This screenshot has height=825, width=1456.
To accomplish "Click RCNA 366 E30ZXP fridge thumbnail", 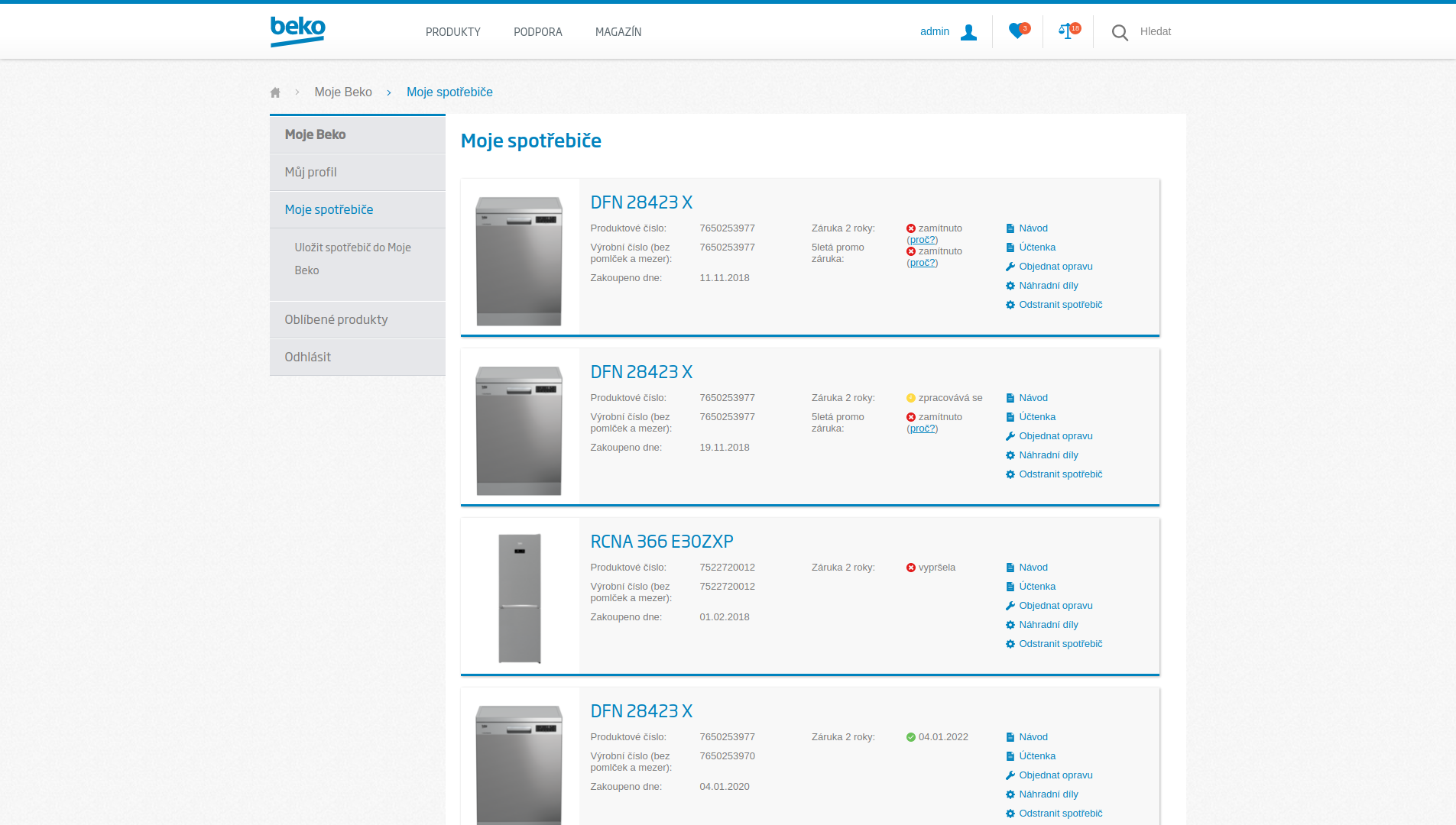I will tap(520, 598).
